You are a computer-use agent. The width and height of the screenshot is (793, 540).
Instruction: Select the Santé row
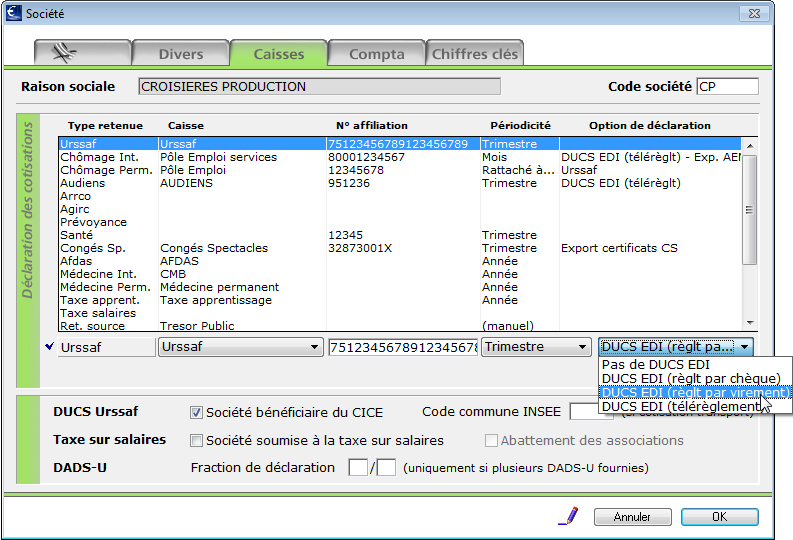coord(400,235)
